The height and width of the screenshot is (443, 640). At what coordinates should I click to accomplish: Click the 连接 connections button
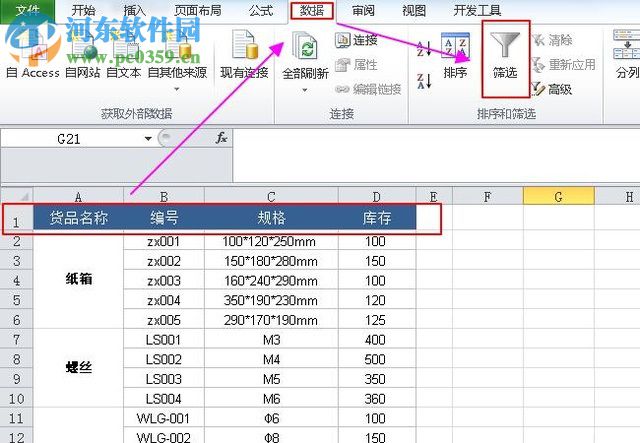(x=356, y=40)
